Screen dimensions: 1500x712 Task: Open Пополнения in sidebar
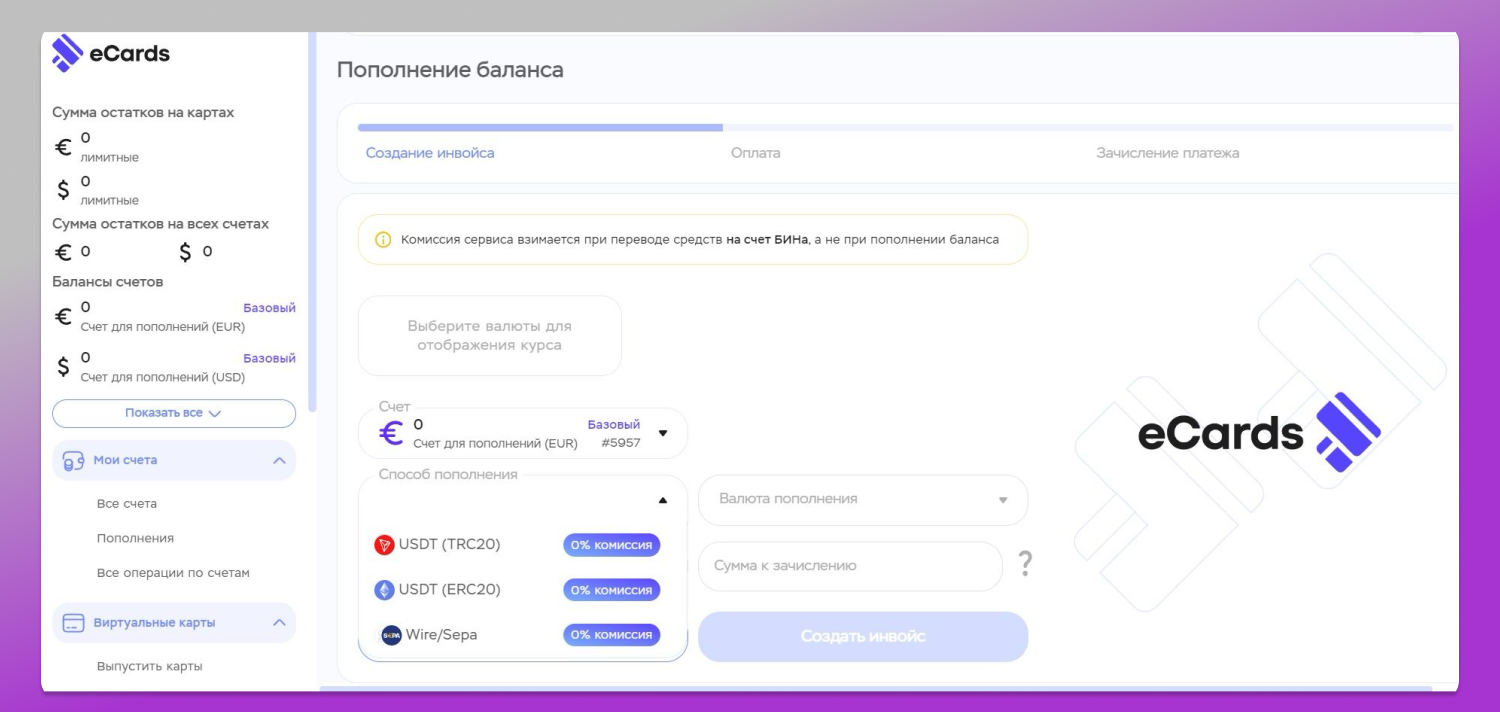tap(135, 538)
